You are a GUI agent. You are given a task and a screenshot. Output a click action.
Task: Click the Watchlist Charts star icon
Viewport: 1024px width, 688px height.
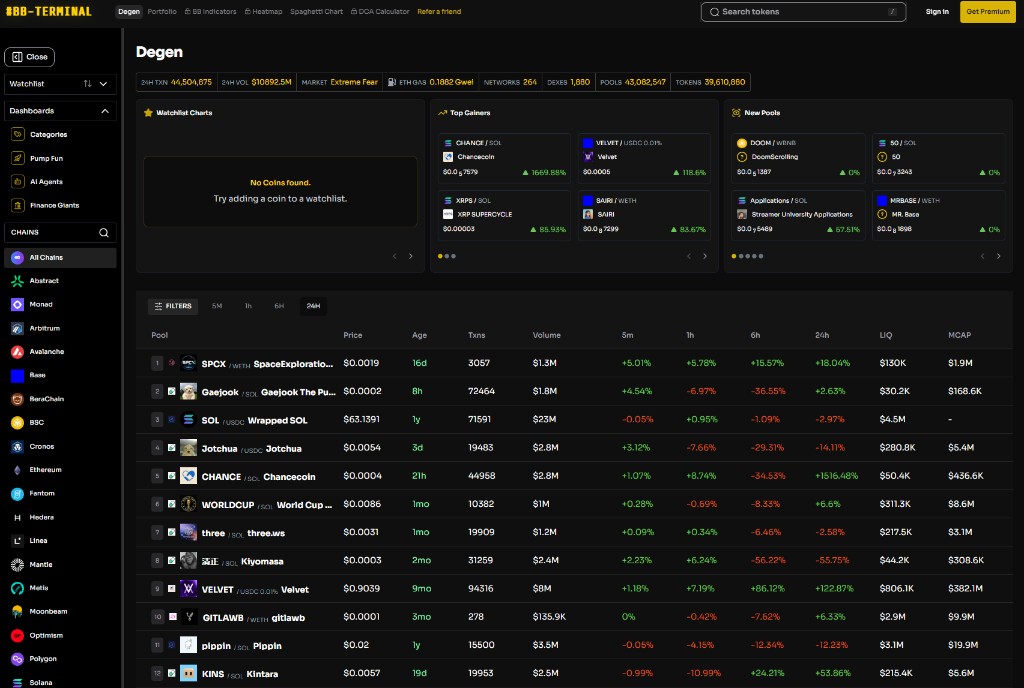tap(148, 112)
